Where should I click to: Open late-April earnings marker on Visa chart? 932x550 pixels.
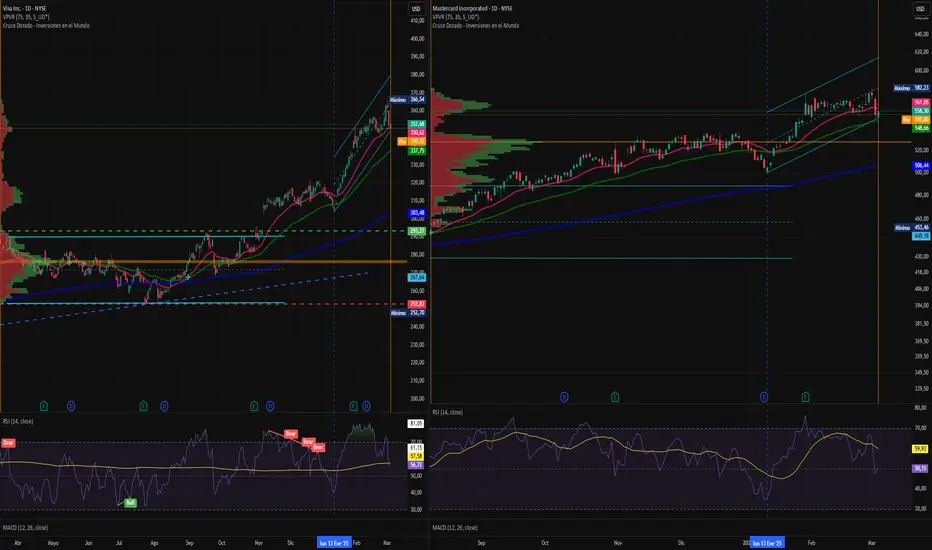tap(44, 406)
